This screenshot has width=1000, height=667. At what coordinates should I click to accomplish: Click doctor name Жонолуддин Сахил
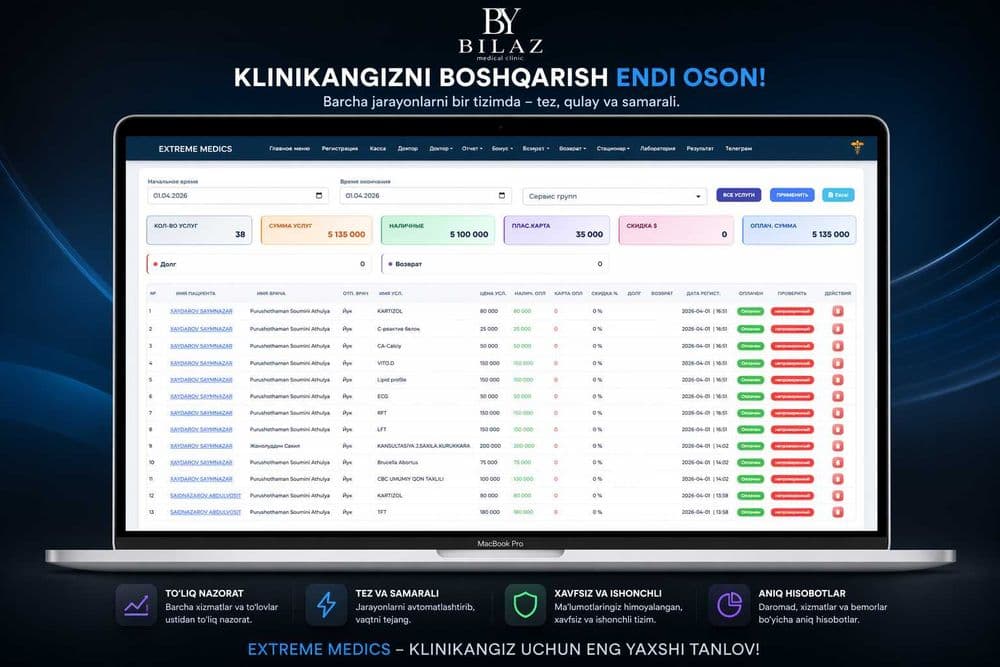point(274,446)
